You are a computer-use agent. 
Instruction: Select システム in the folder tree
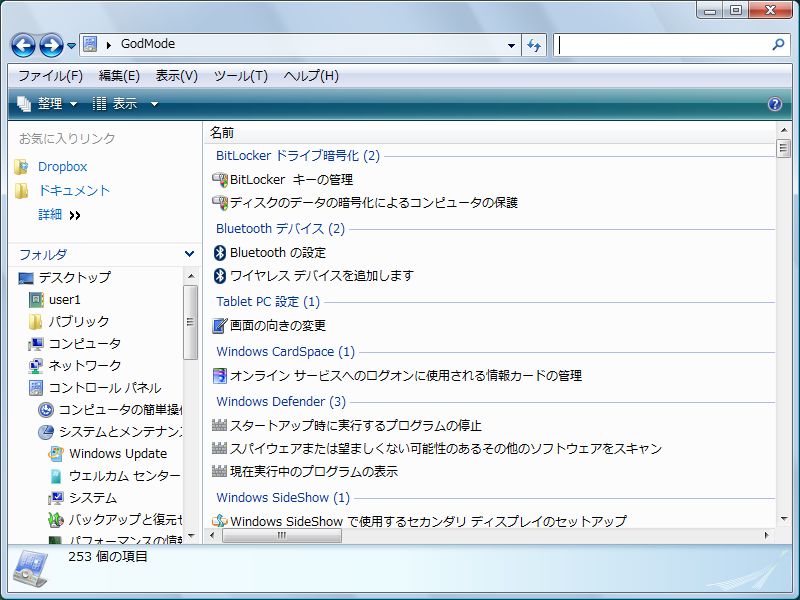pyautogui.click(x=92, y=498)
